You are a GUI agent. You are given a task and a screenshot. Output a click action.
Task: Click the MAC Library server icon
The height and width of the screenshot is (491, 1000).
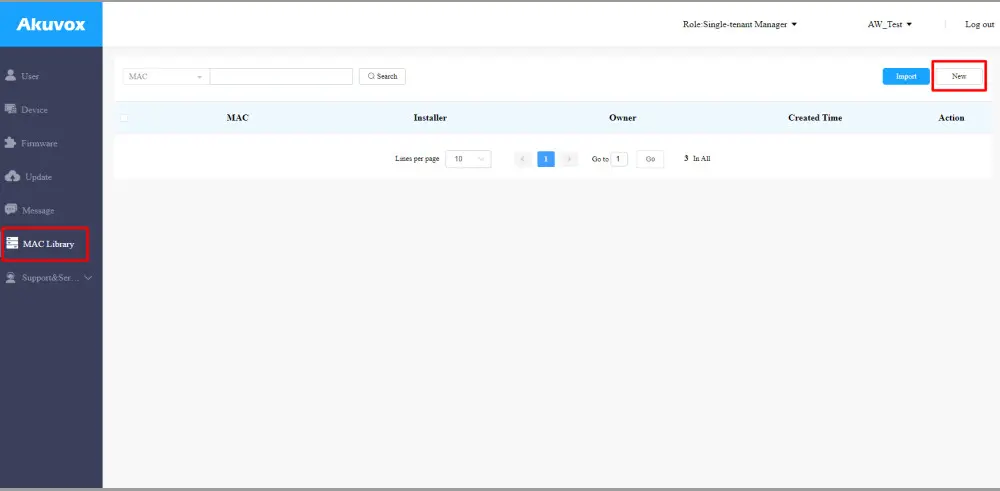[x=11, y=243]
